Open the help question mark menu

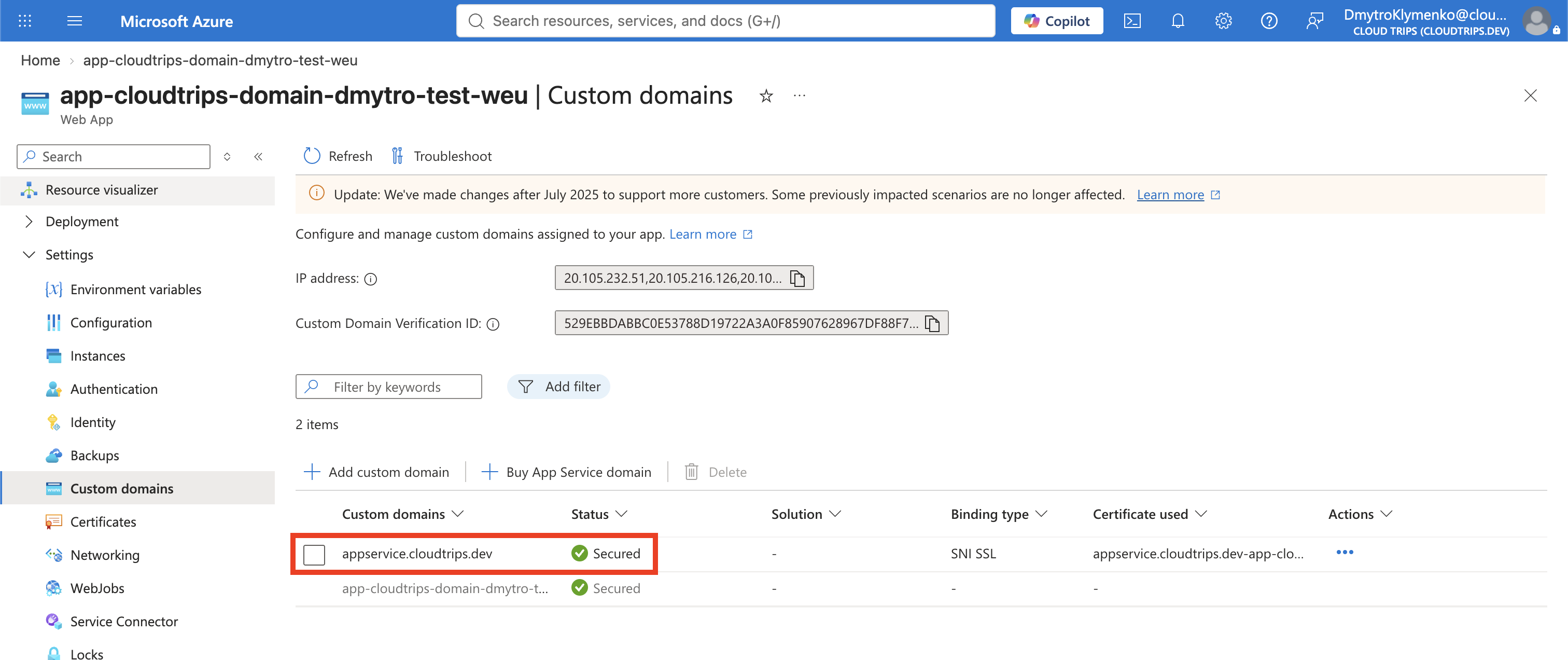pos(1269,21)
